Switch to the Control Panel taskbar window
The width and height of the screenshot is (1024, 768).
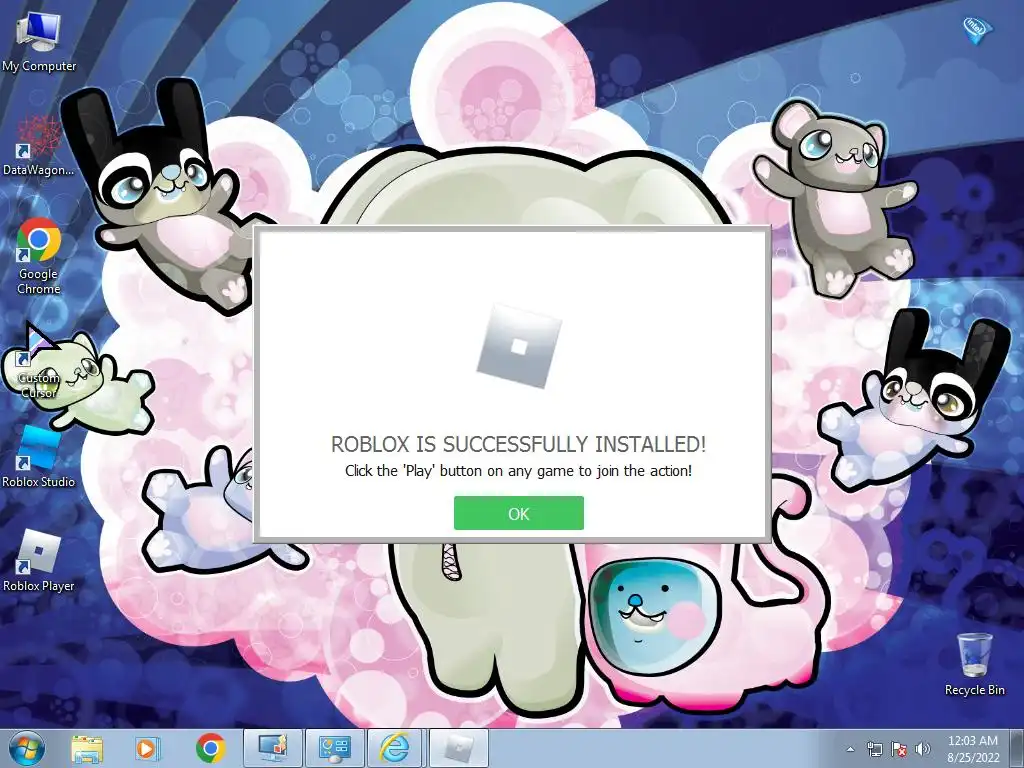[x=334, y=748]
